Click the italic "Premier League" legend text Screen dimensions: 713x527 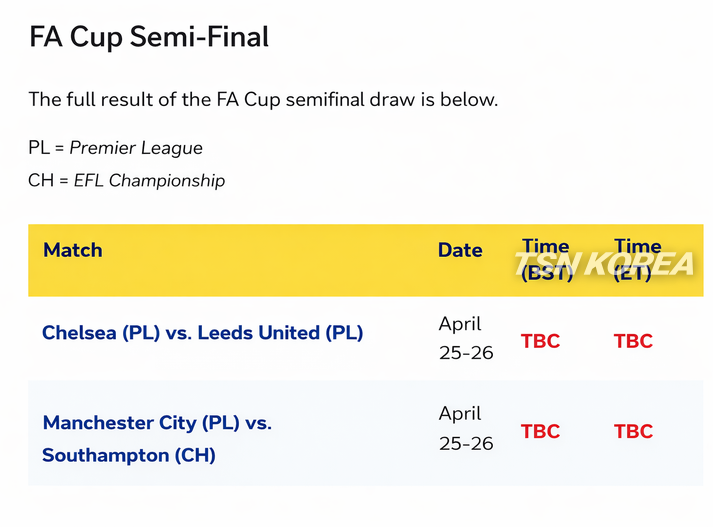136,148
